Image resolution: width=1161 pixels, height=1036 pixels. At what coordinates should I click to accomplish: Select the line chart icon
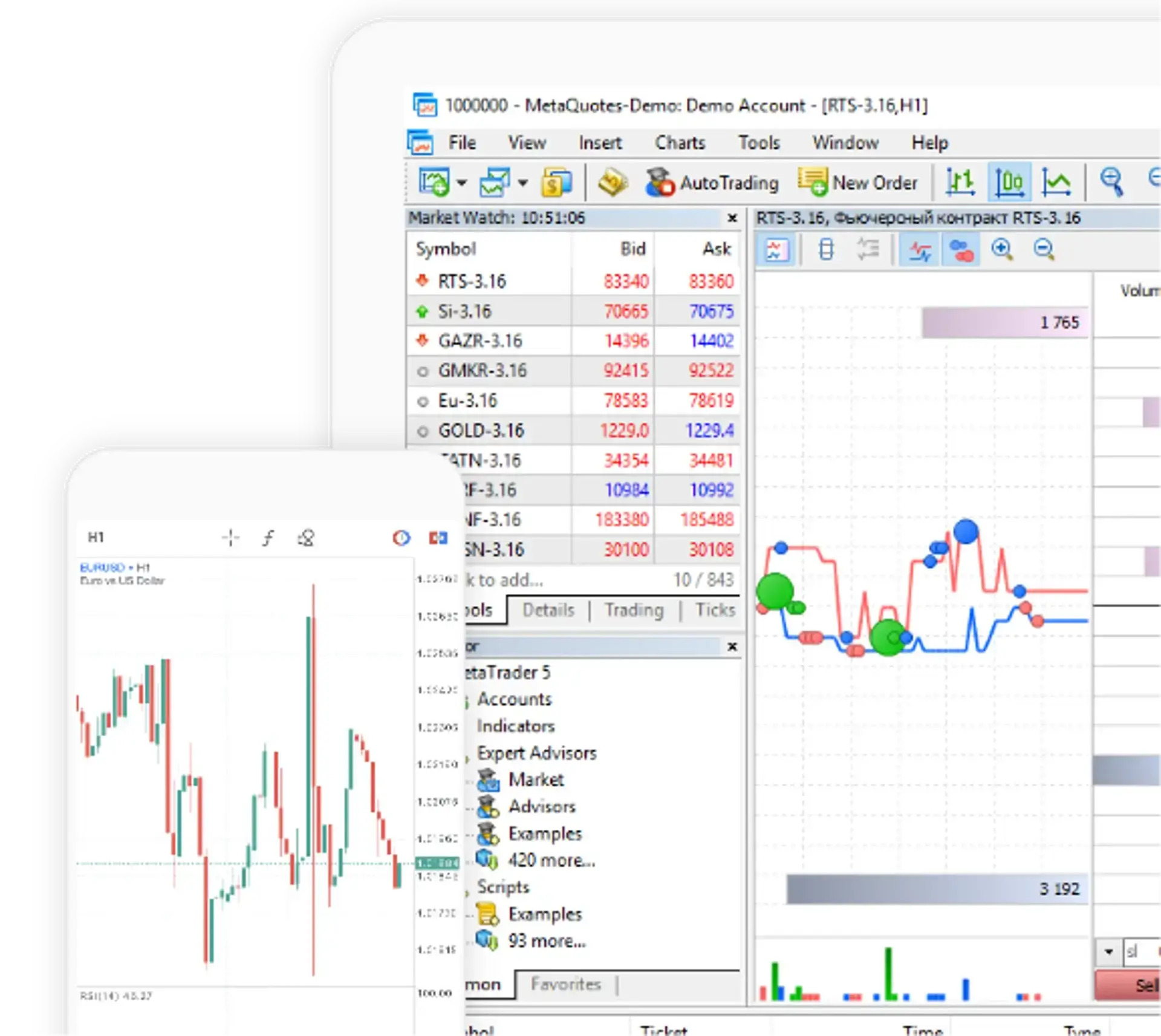[x=1056, y=182]
